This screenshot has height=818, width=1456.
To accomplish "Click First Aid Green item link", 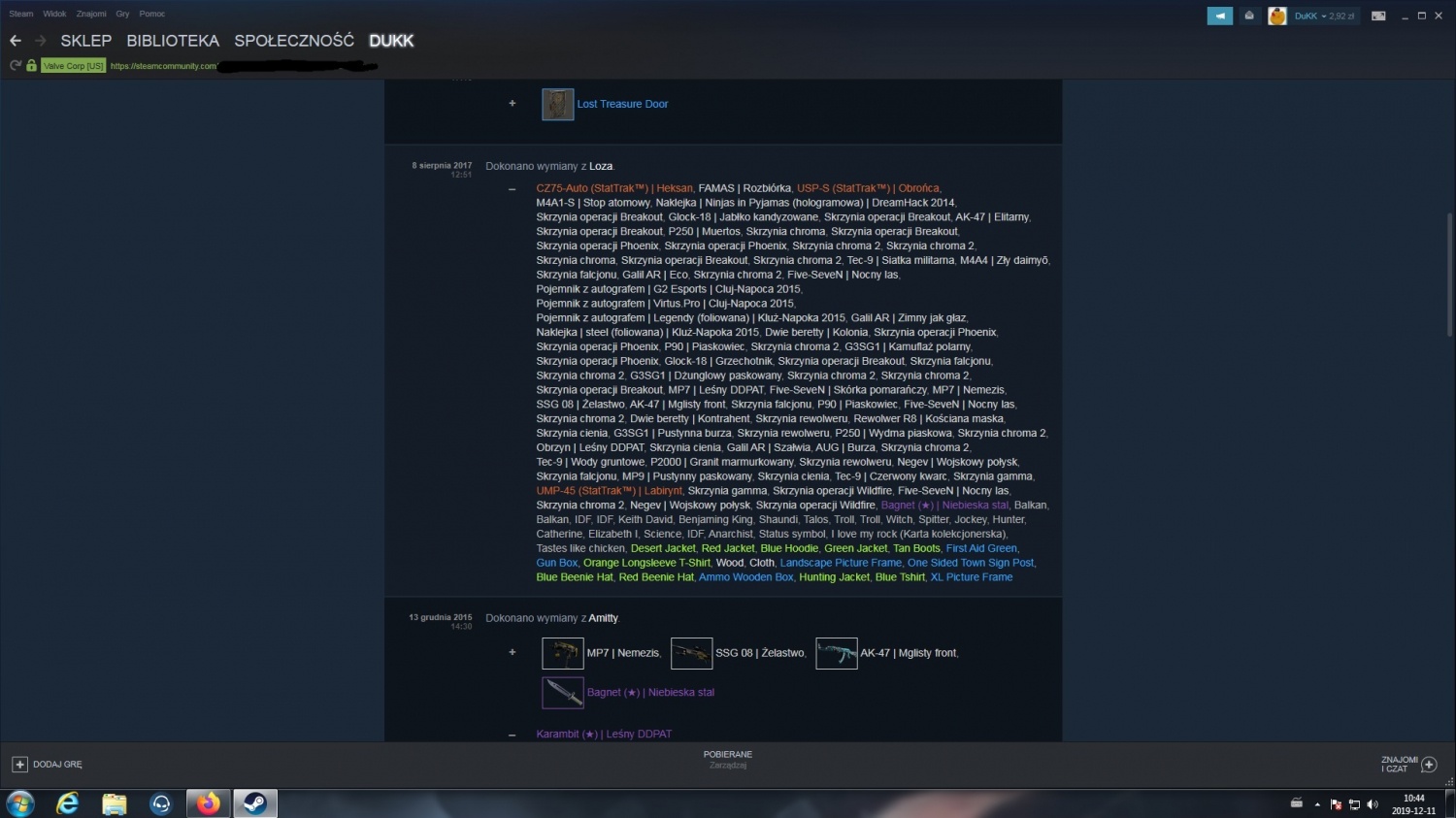I will pyautogui.click(x=981, y=548).
